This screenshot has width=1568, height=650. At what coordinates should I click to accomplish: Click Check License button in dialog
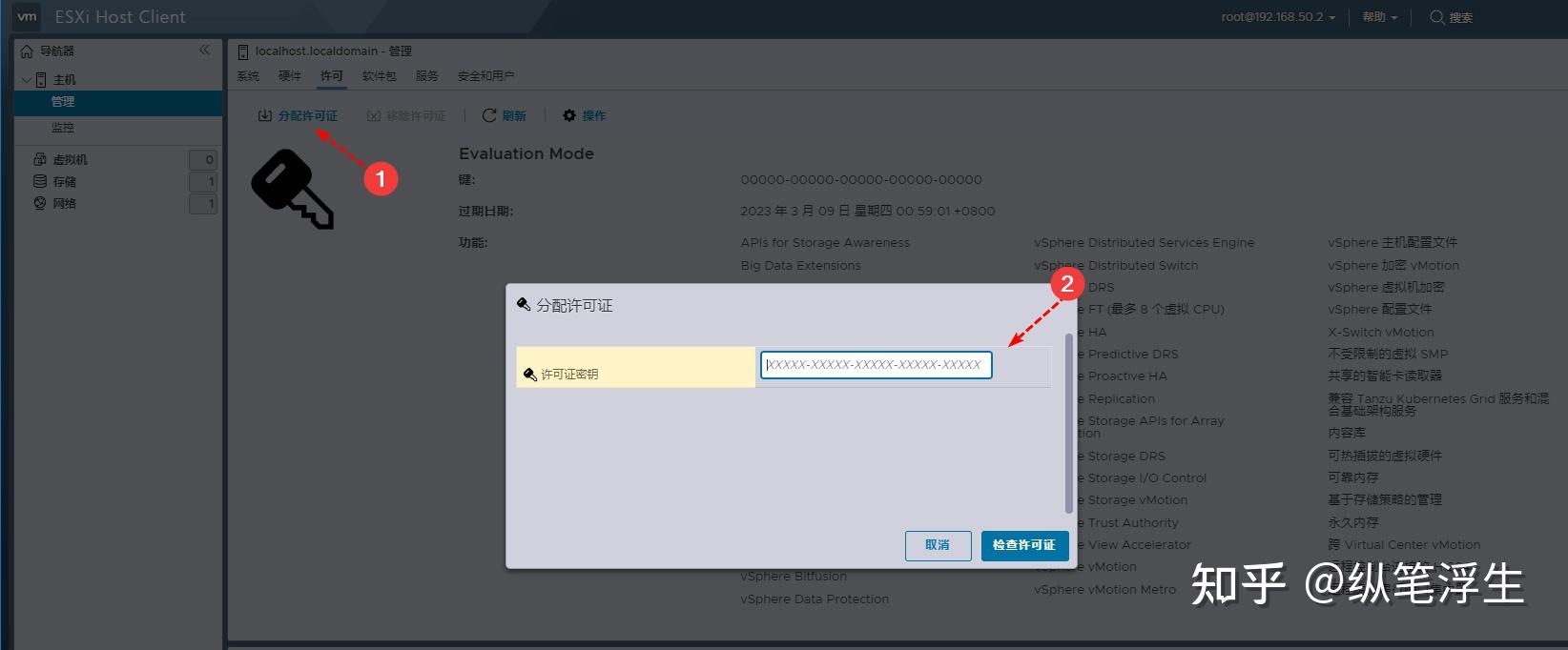click(1024, 545)
